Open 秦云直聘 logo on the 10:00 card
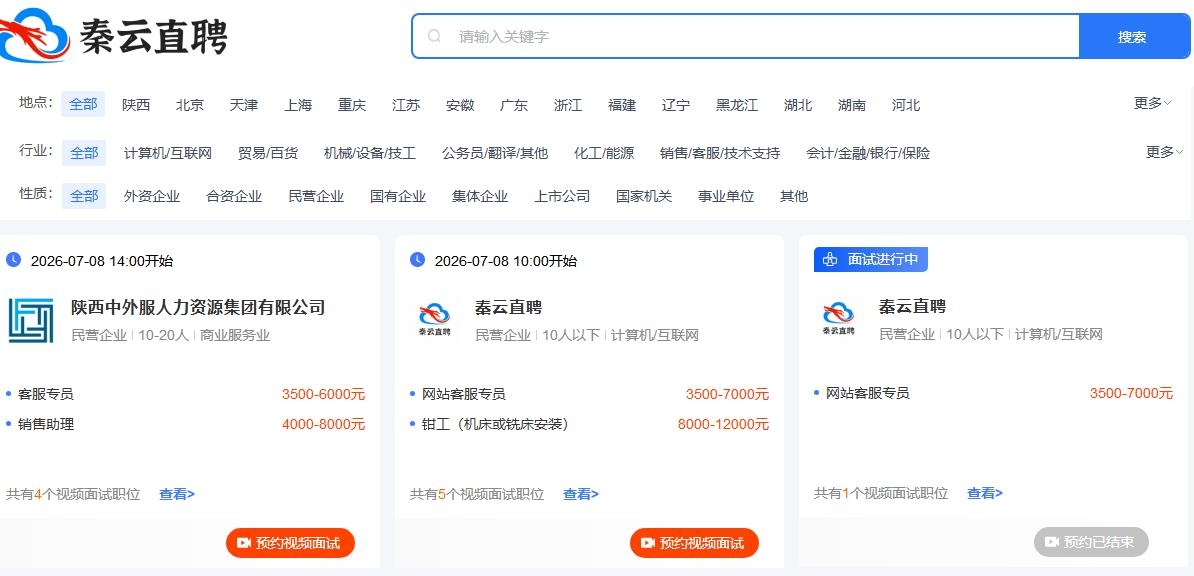1194x576 pixels. click(435, 320)
